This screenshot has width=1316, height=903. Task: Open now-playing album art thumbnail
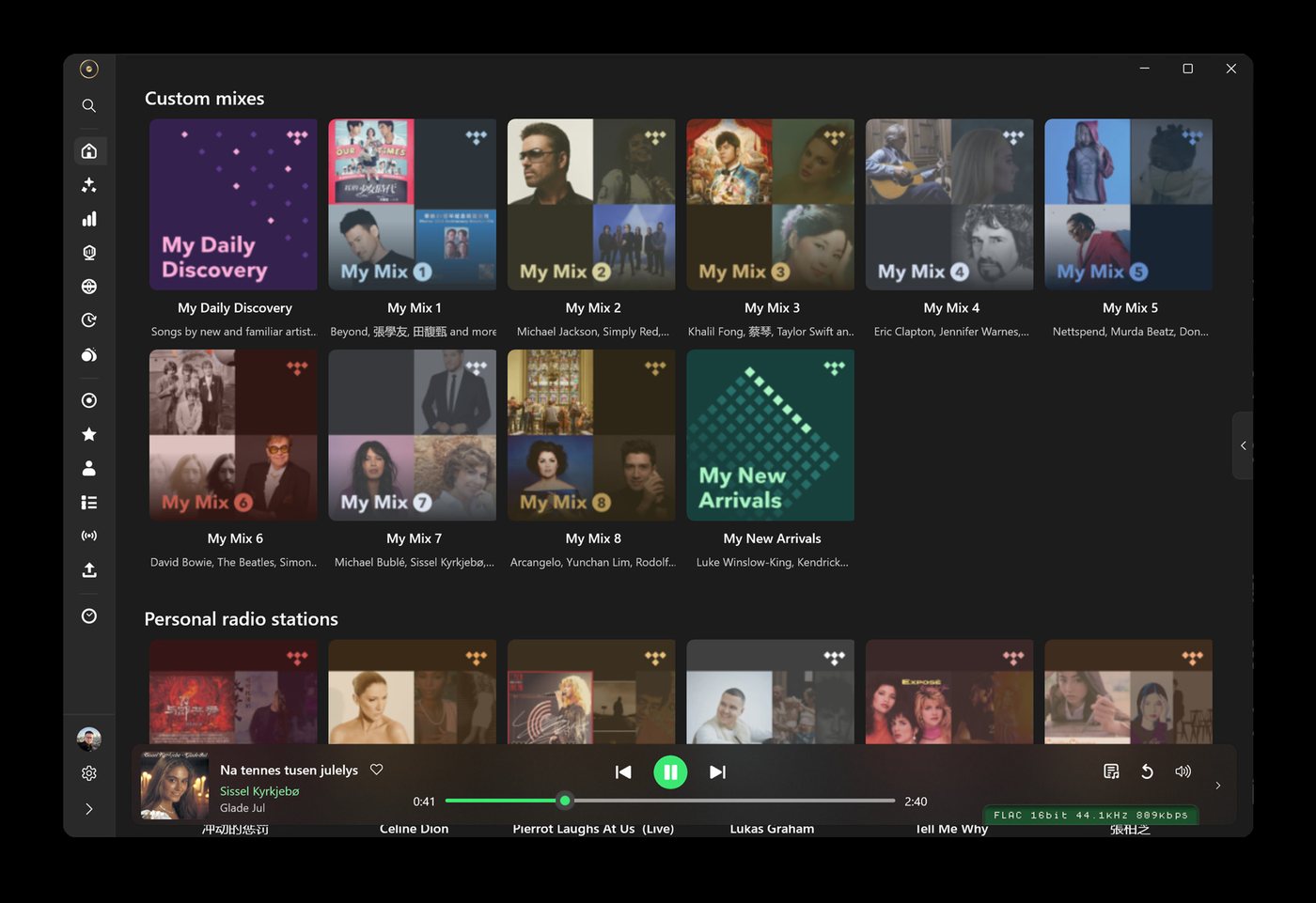[x=175, y=786]
